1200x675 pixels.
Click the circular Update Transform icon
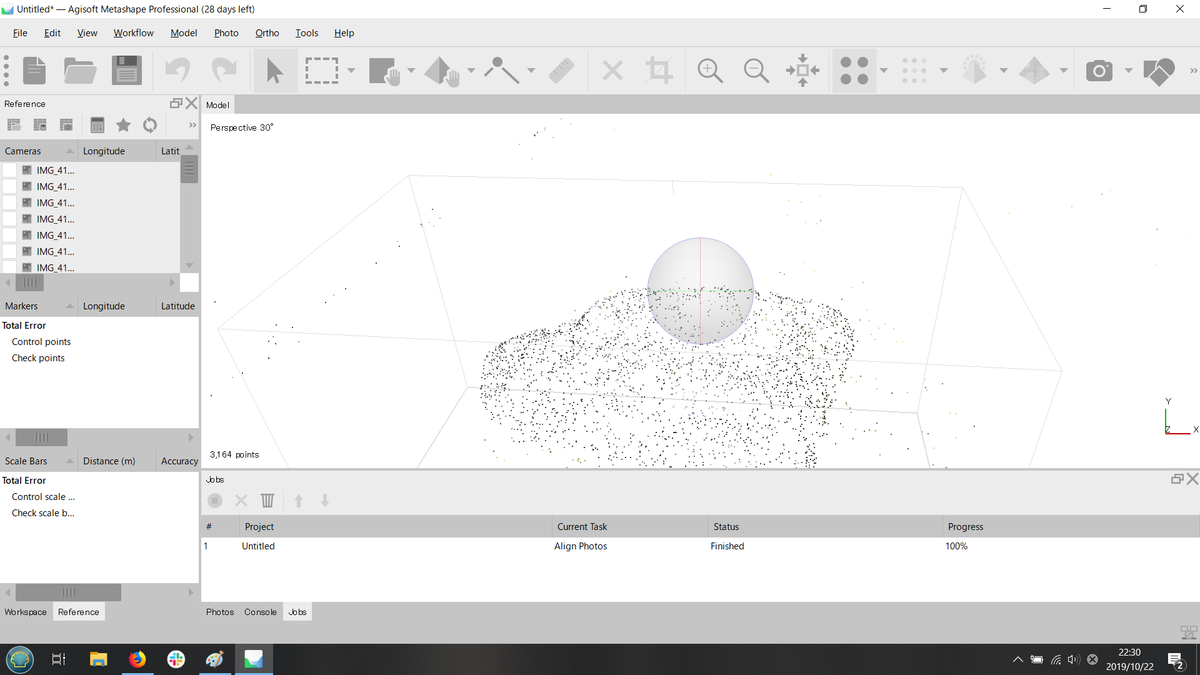click(149, 125)
